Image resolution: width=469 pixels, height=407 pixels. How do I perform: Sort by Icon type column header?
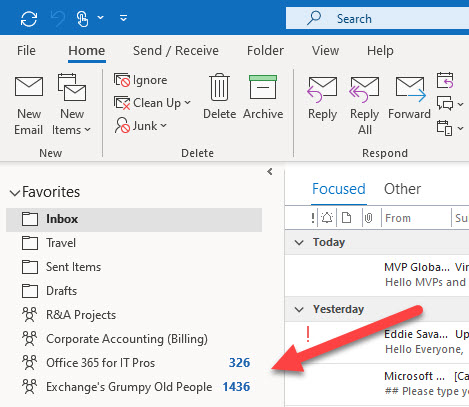pyautogui.click(x=347, y=218)
